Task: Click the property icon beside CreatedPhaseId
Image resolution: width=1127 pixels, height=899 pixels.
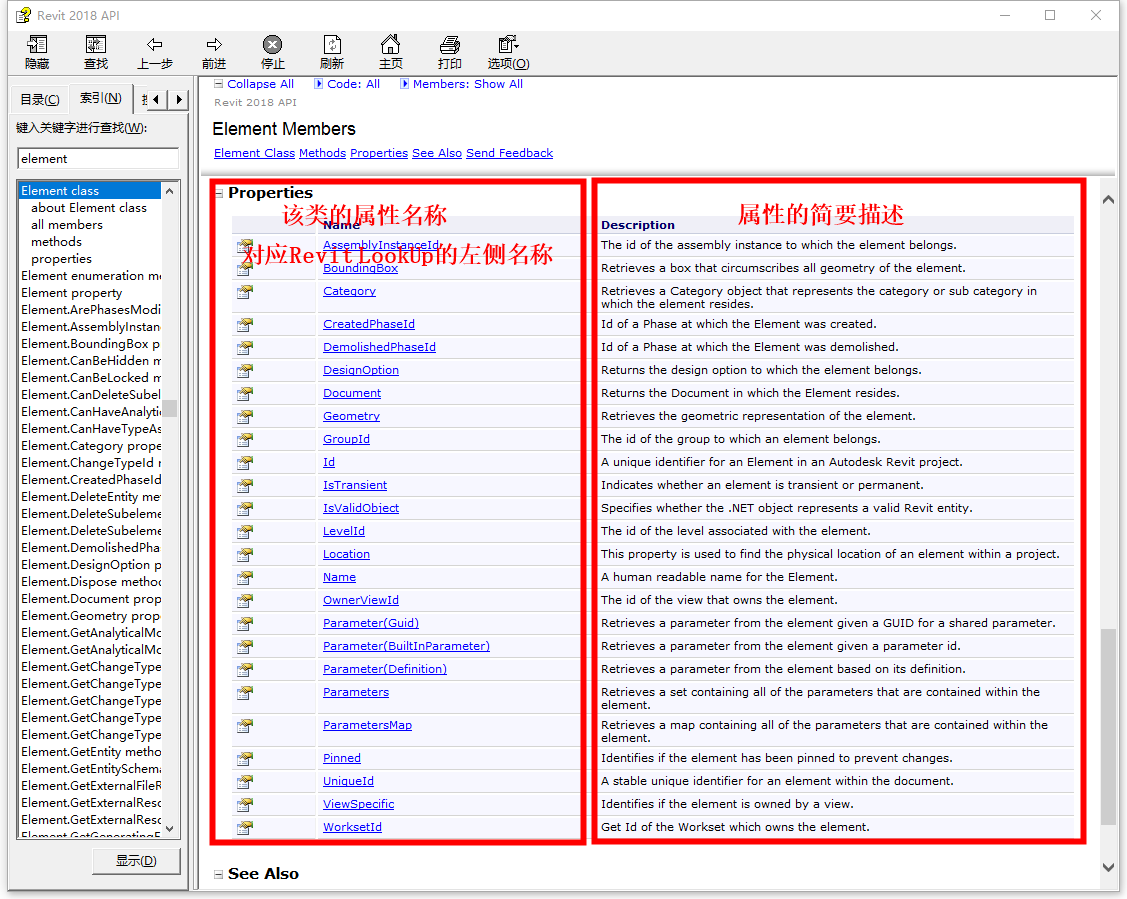Action: (x=245, y=325)
